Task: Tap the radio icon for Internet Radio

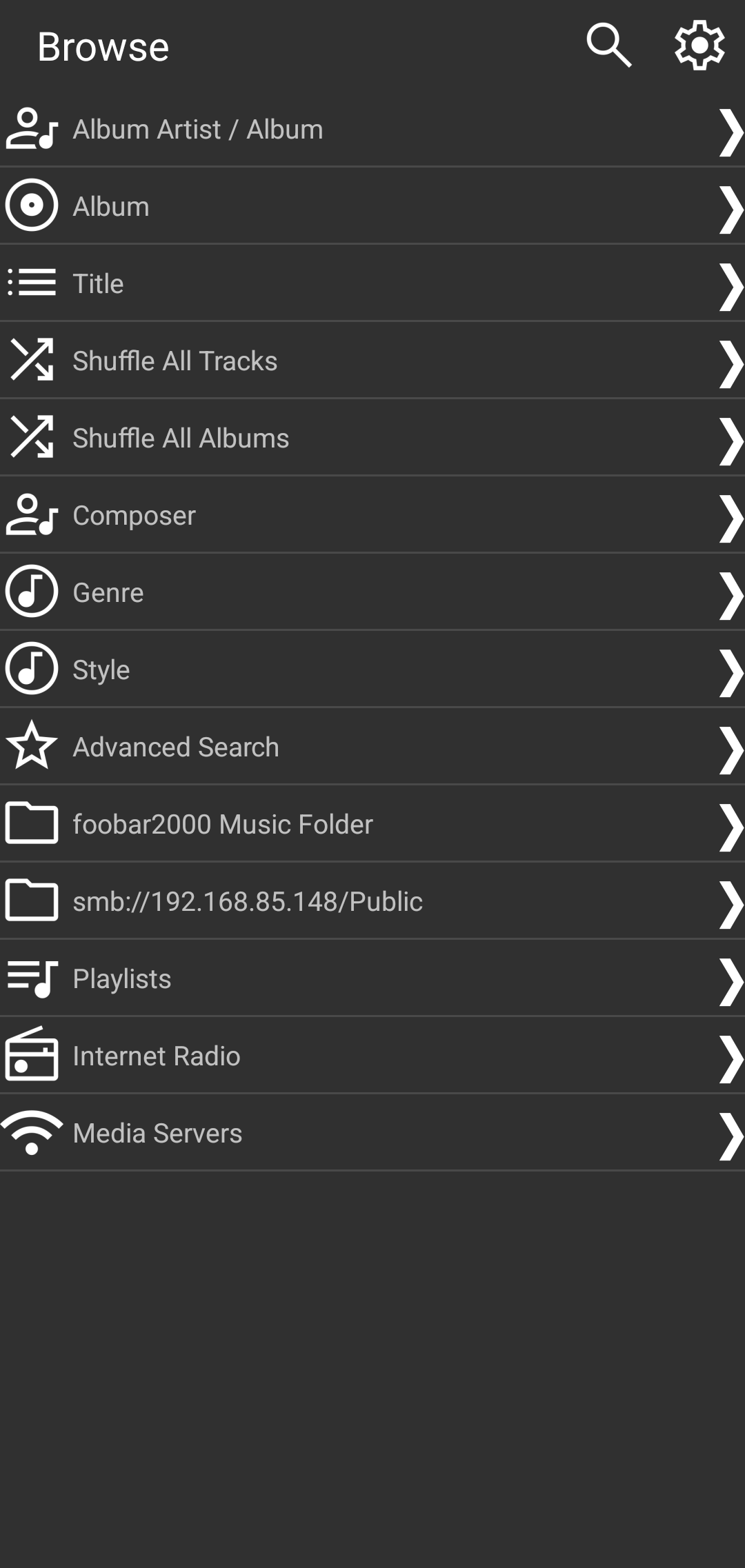Action: (x=32, y=1054)
